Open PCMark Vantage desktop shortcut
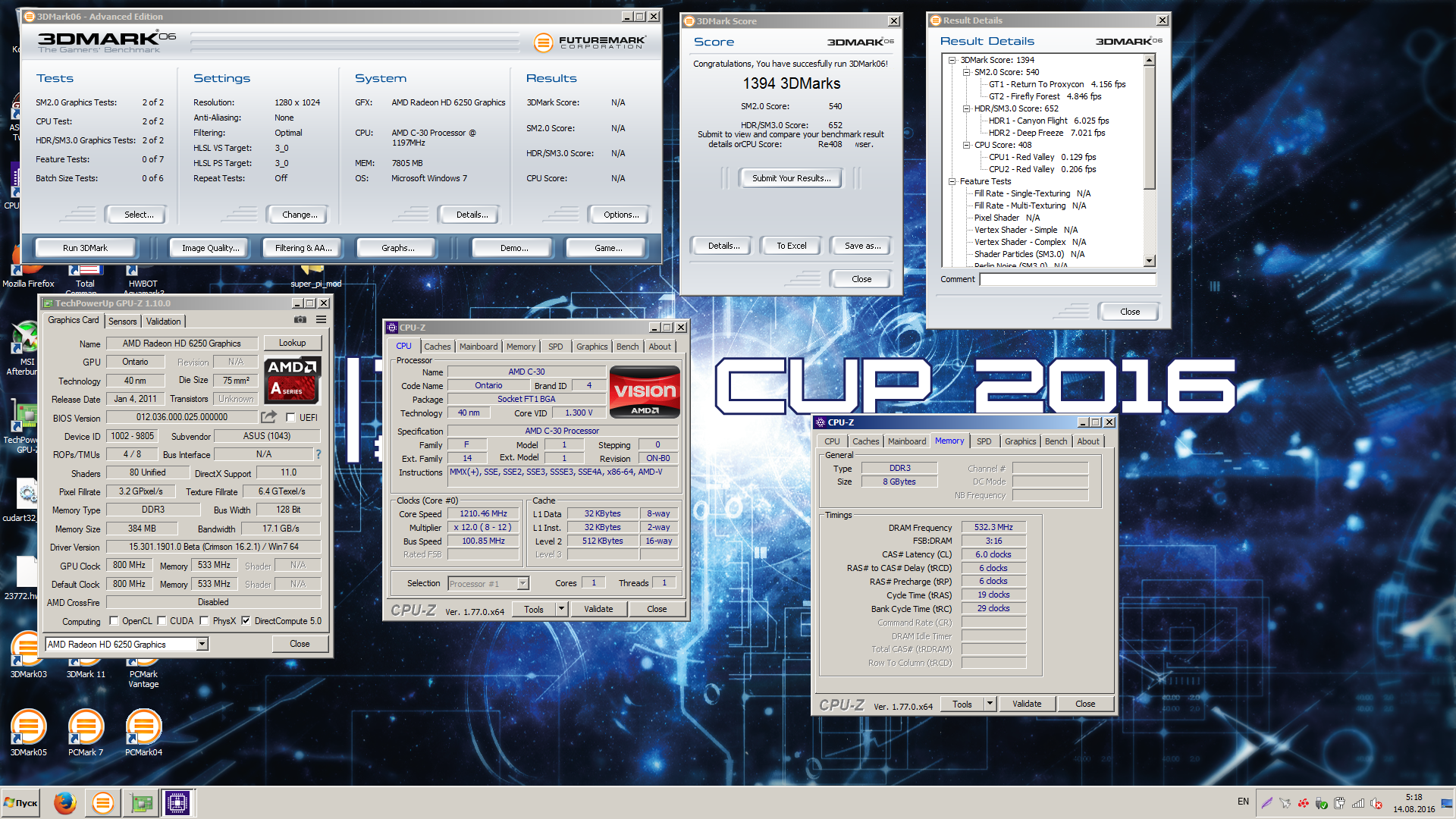1456x819 pixels. click(x=143, y=673)
